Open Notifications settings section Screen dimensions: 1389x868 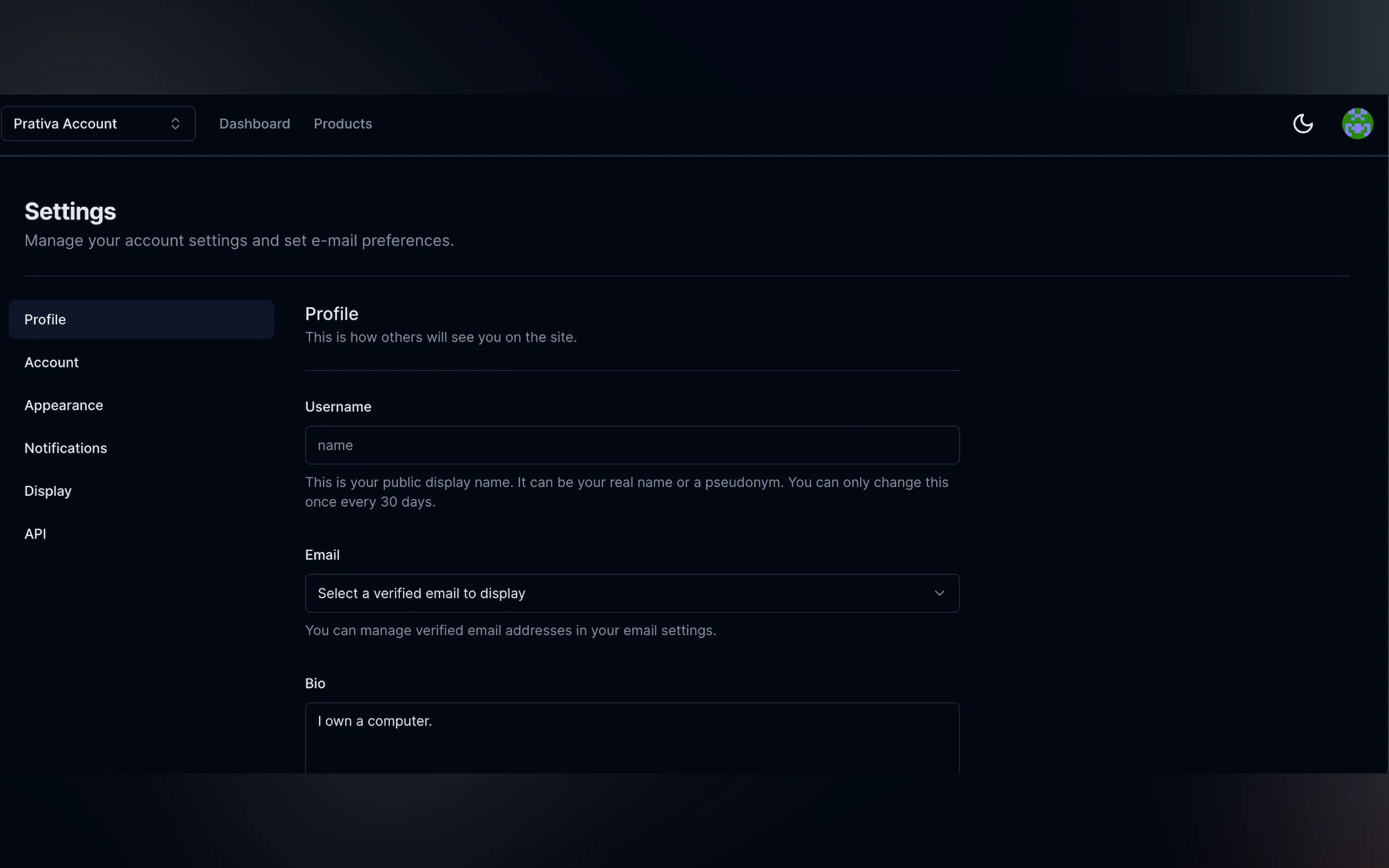click(66, 448)
